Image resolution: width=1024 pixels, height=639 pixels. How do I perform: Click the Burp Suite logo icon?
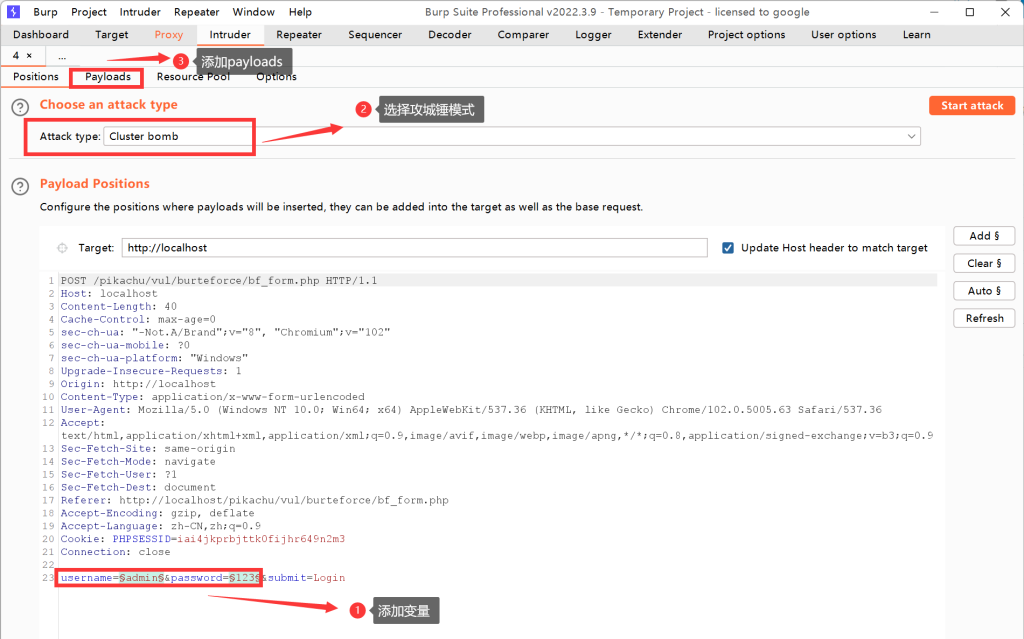(x=13, y=12)
